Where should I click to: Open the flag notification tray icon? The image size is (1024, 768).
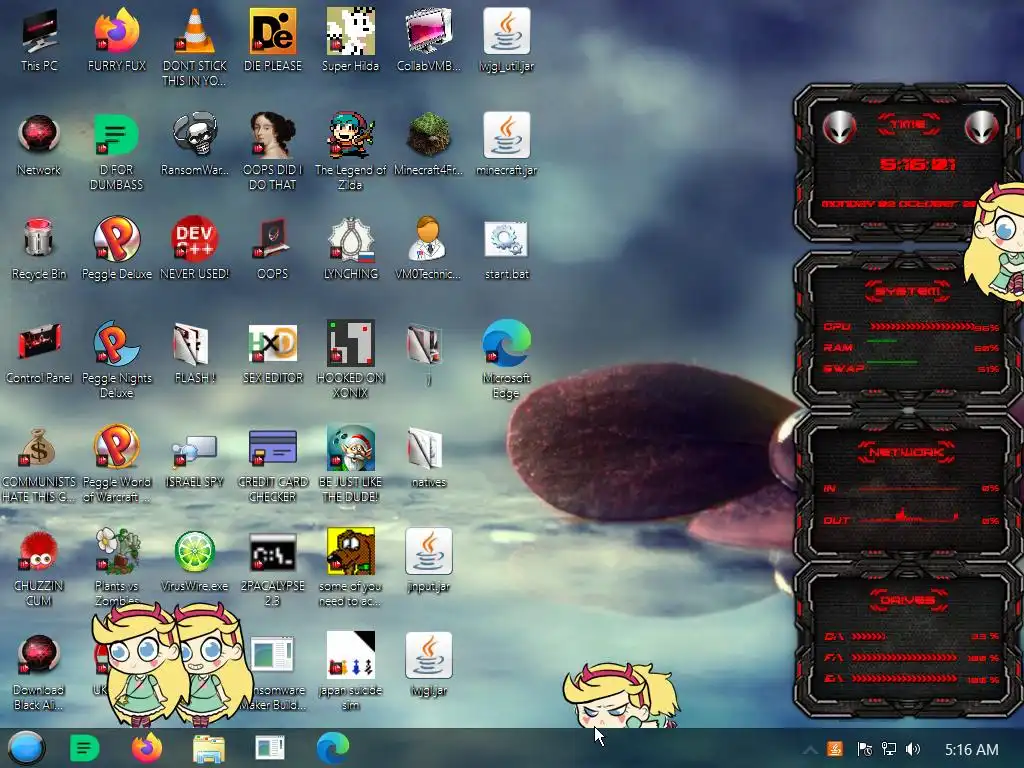(864, 749)
